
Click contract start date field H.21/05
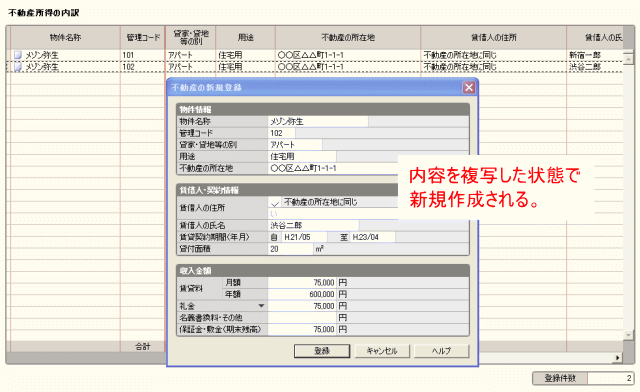pos(304,237)
